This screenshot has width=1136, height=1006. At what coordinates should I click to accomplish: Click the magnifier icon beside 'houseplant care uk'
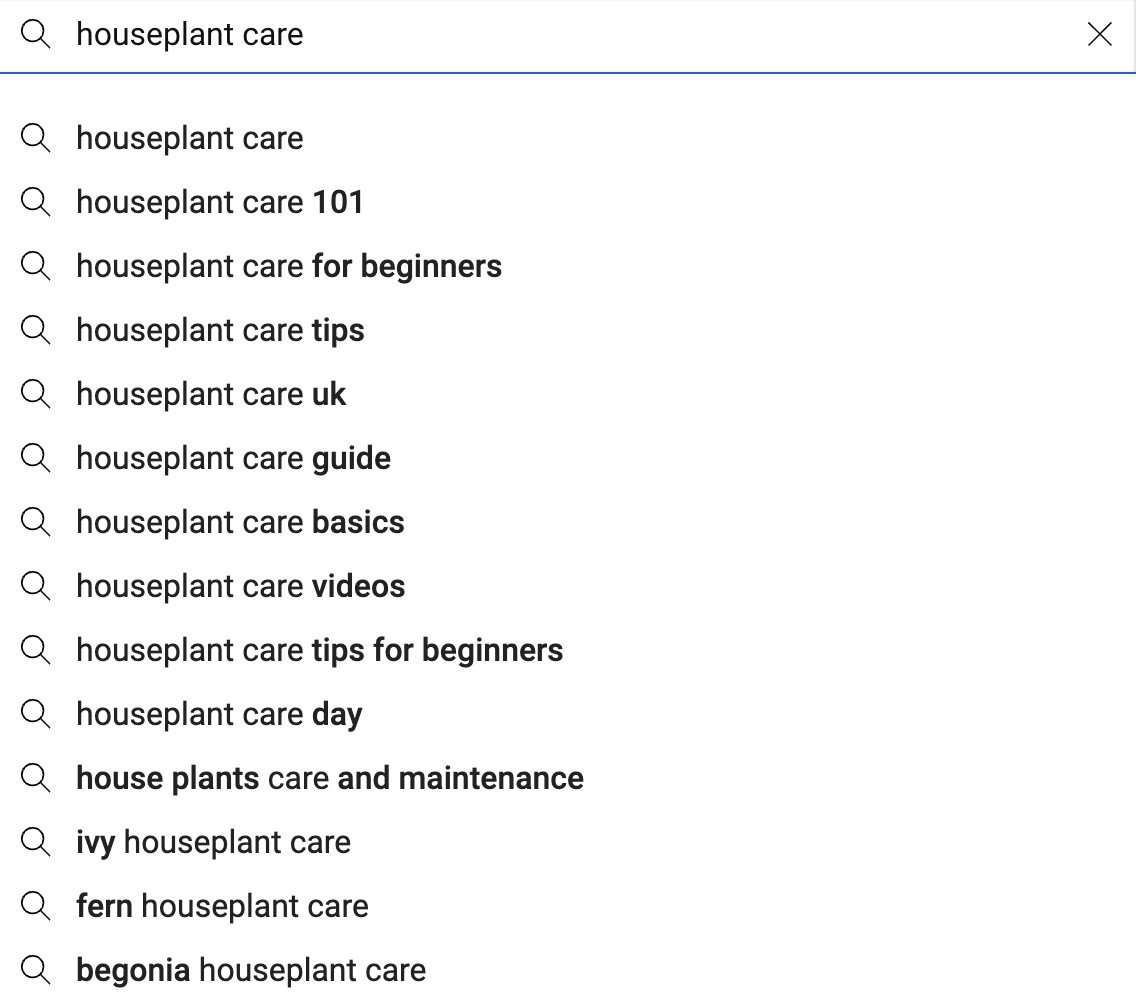pyautogui.click(x=36, y=394)
